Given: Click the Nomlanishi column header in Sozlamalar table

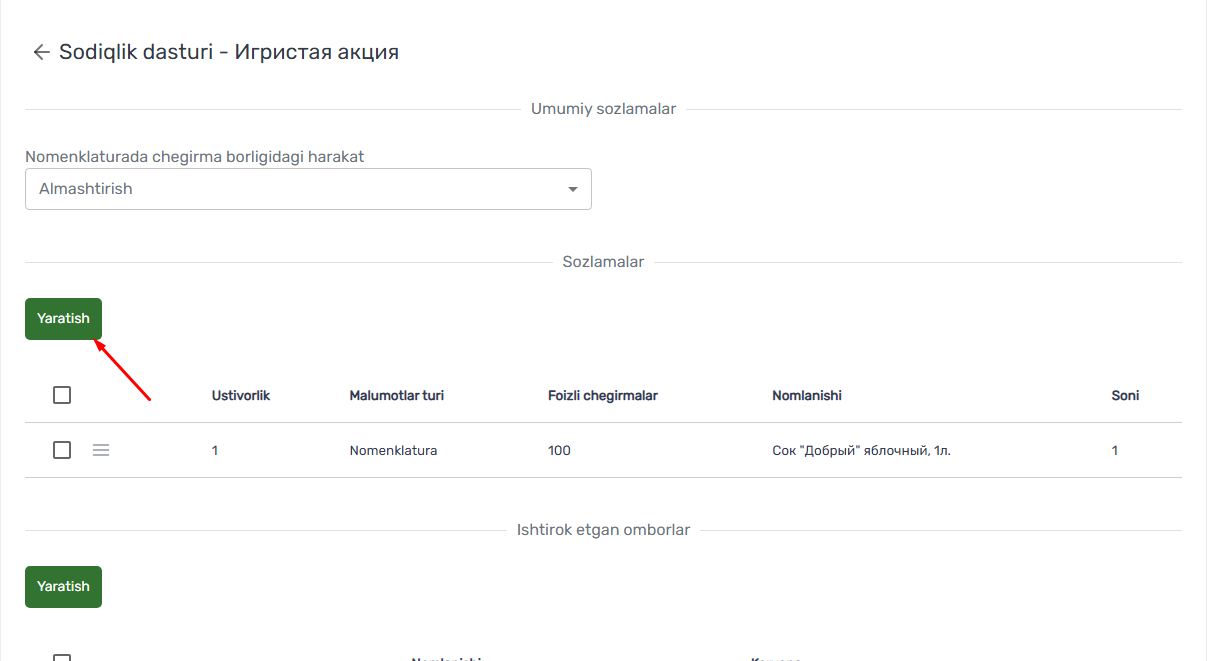Looking at the screenshot, I should pos(806,395).
